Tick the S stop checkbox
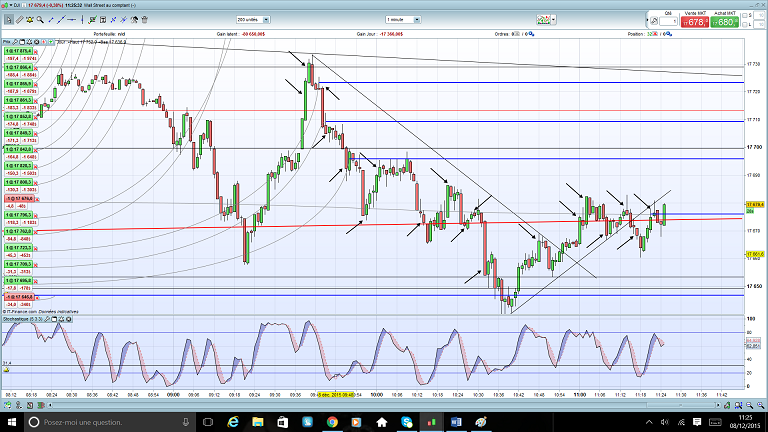The image size is (768, 432). pyautogui.click(x=744, y=16)
